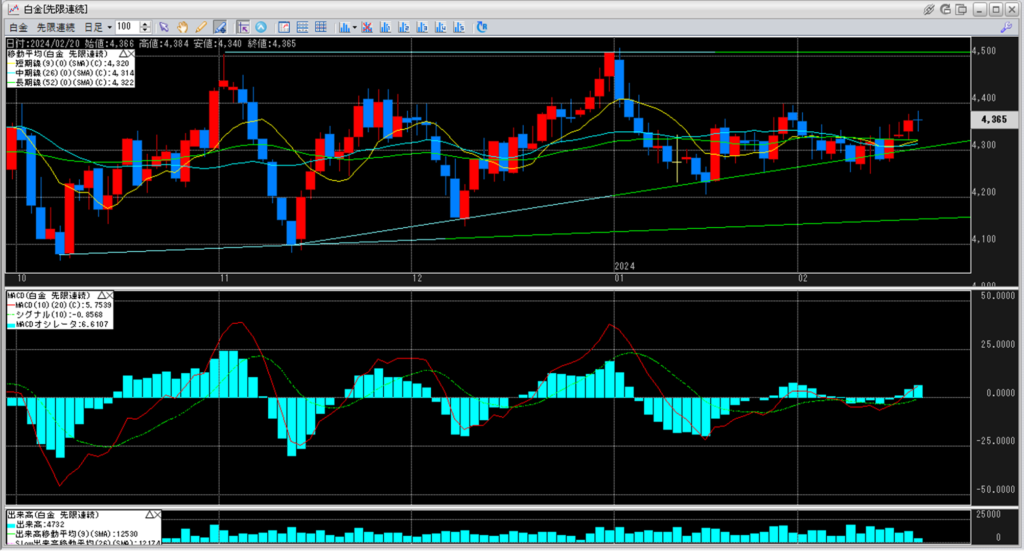Click the list grid view icon
Viewport: 1024px width, 551px height.
302,27
